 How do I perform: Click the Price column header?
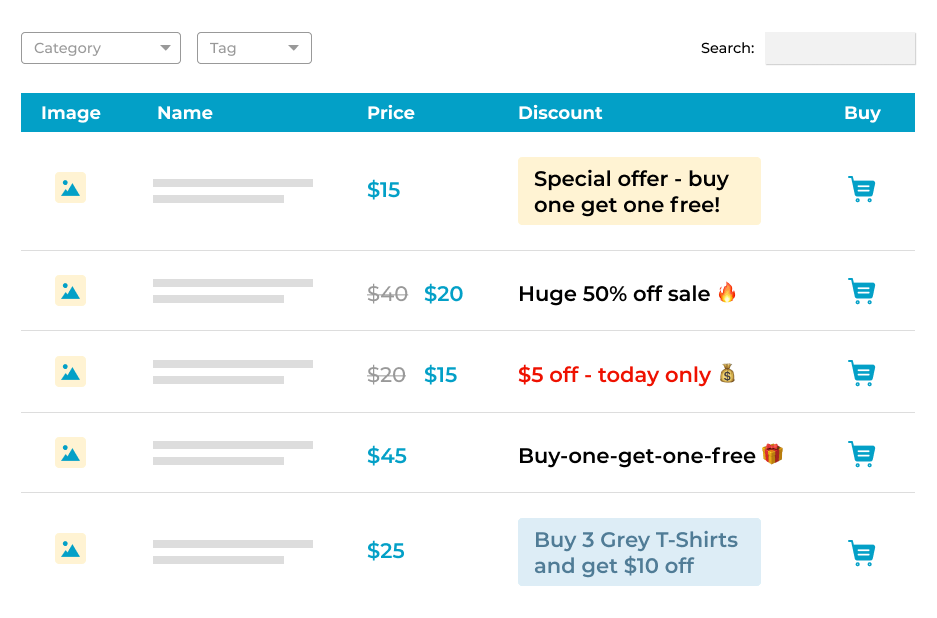pyautogui.click(x=390, y=112)
